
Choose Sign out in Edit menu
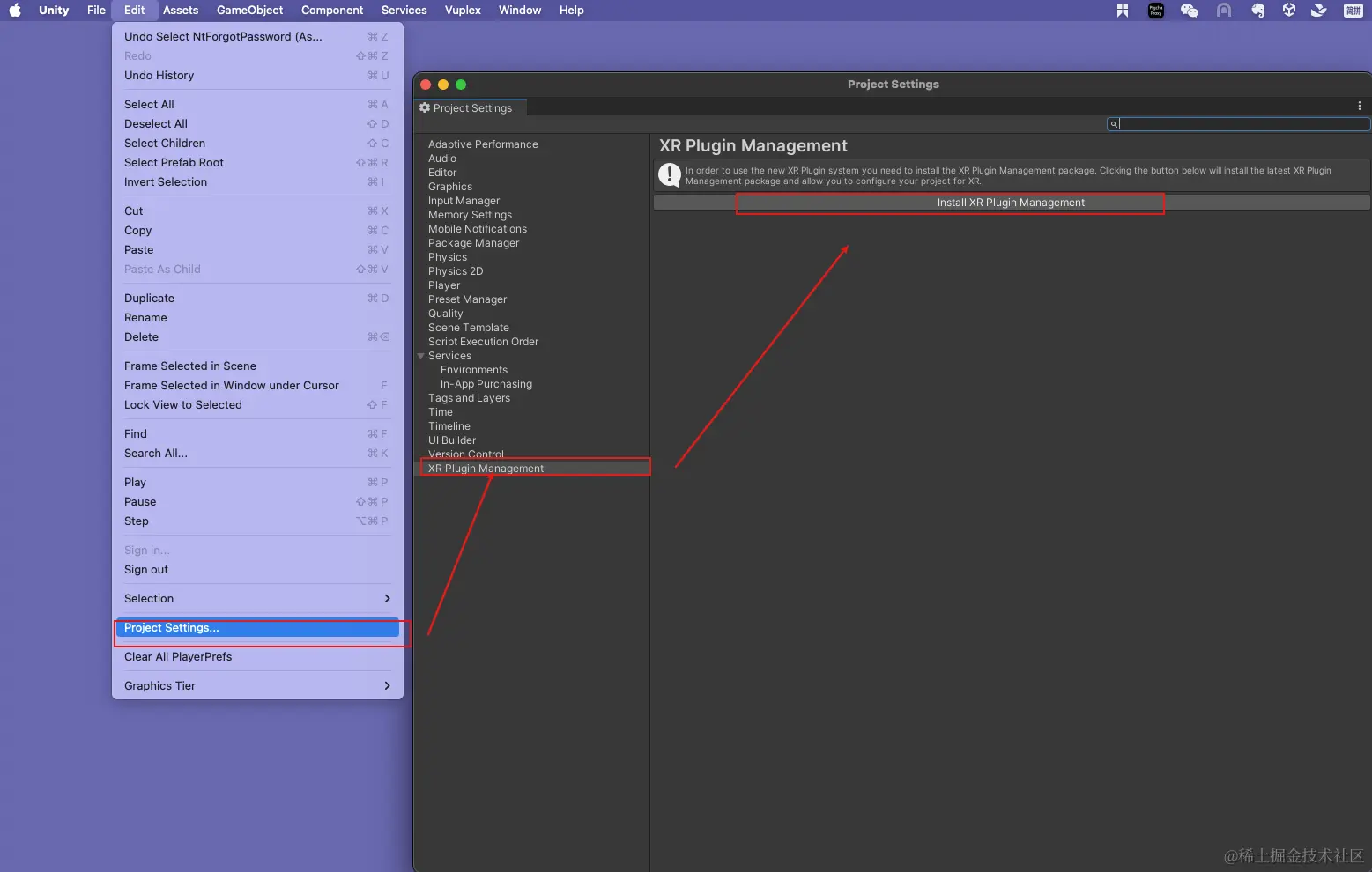[257, 570]
